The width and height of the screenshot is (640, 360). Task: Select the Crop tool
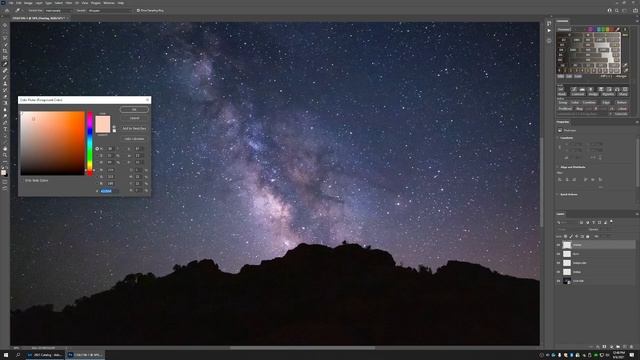5,51
